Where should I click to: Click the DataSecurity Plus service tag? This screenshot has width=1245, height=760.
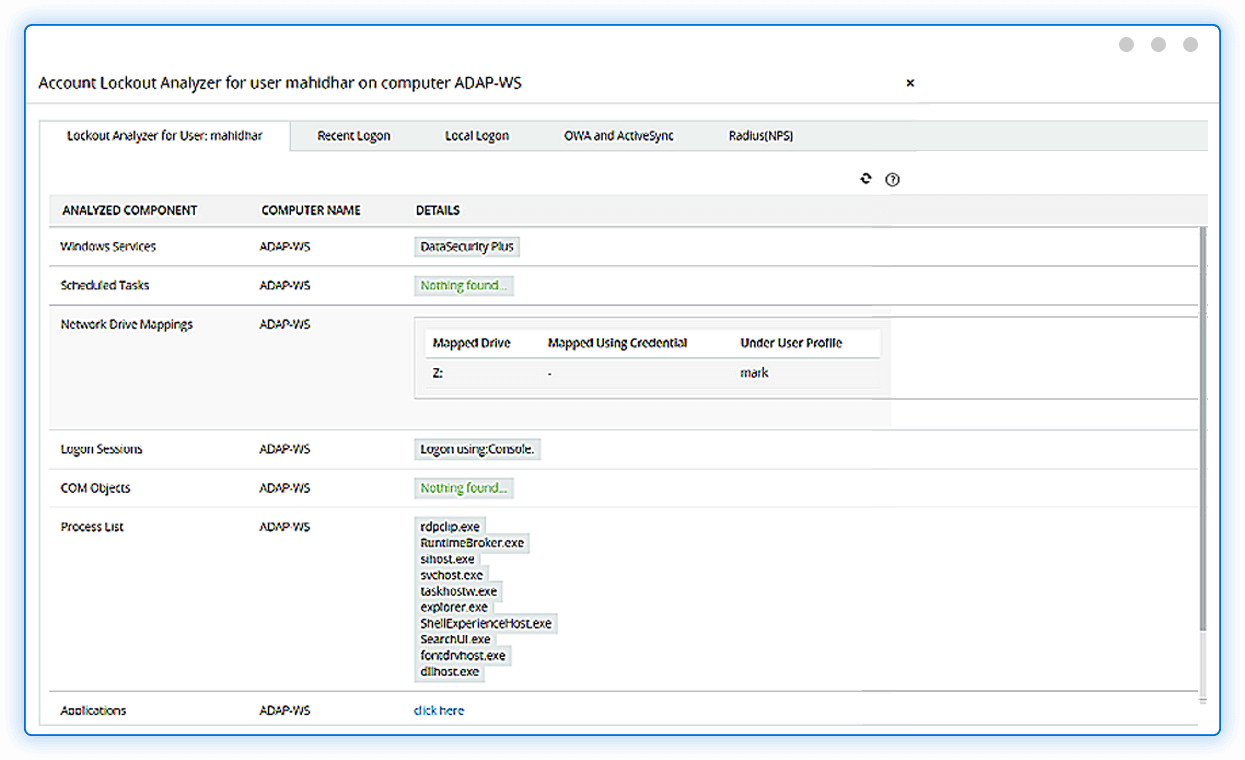click(x=467, y=247)
